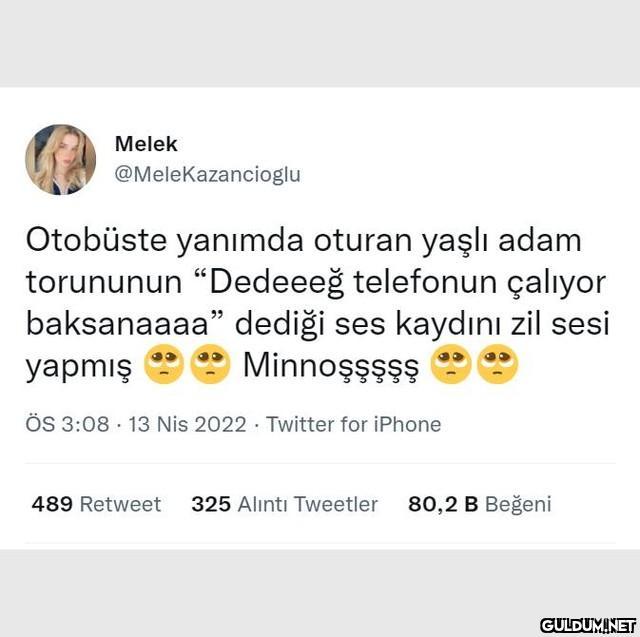Select the emoji just before Minnoşşşşş
This screenshot has width=640, height=637.
210,364
